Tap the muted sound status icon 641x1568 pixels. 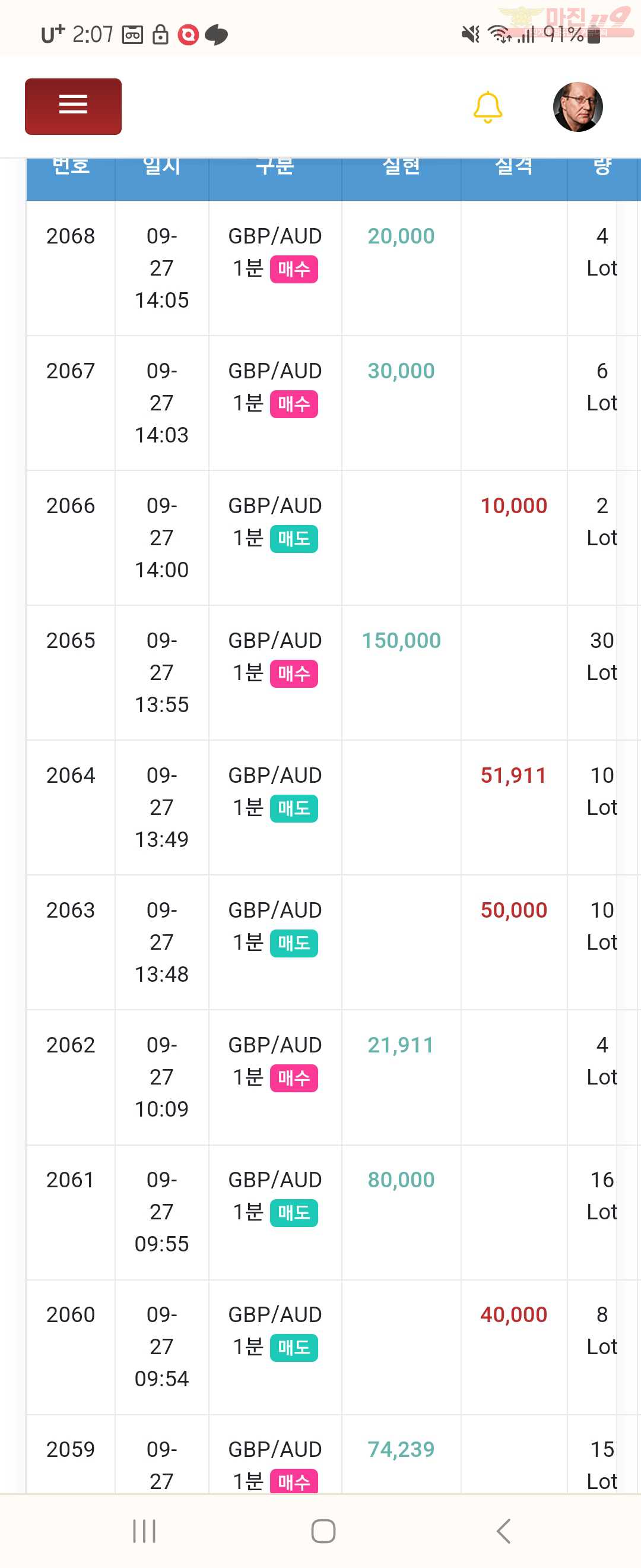tap(470, 34)
